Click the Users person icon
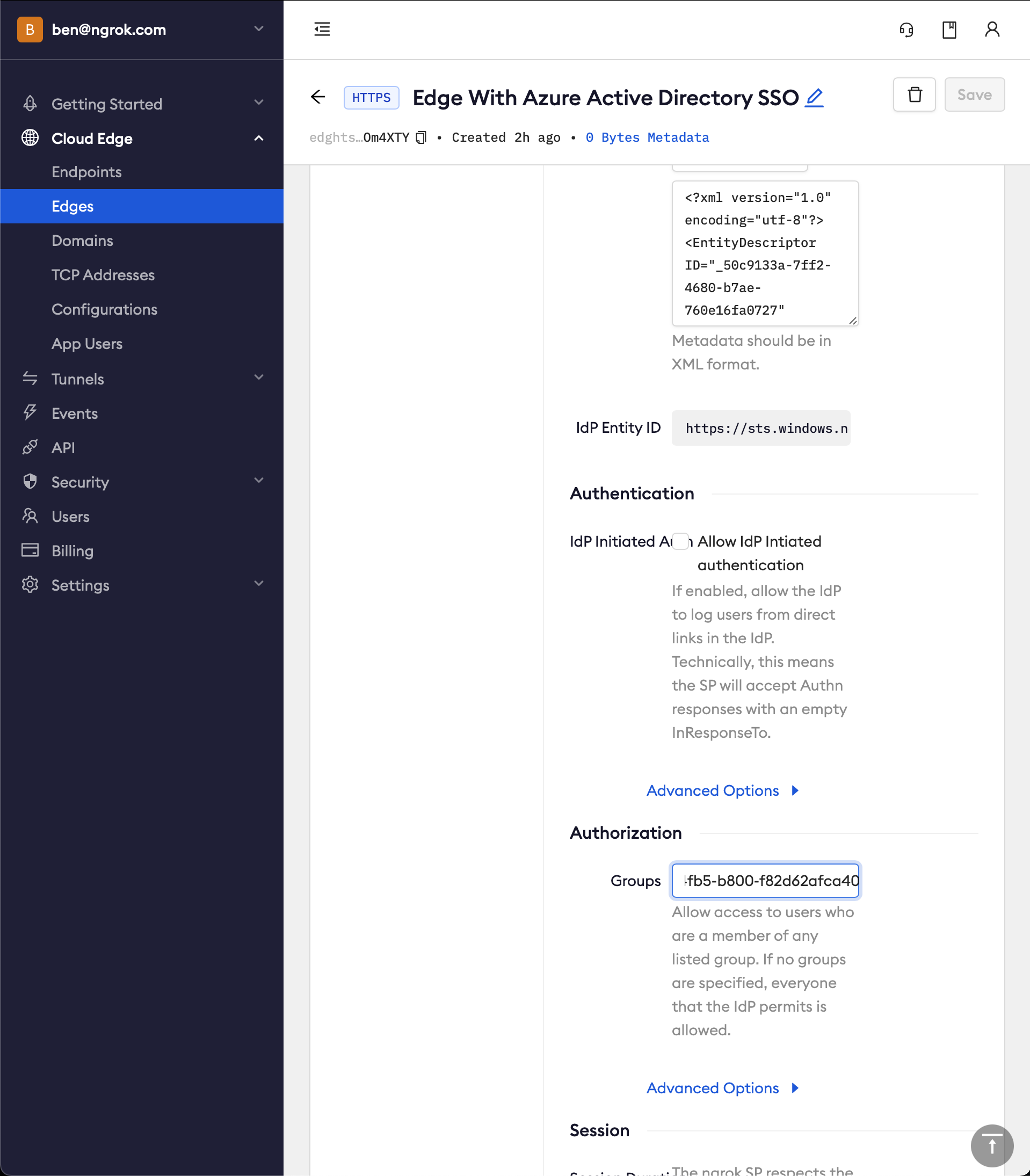Image resolution: width=1030 pixels, height=1176 pixels. pyautogui.click(x=30, y=516)
